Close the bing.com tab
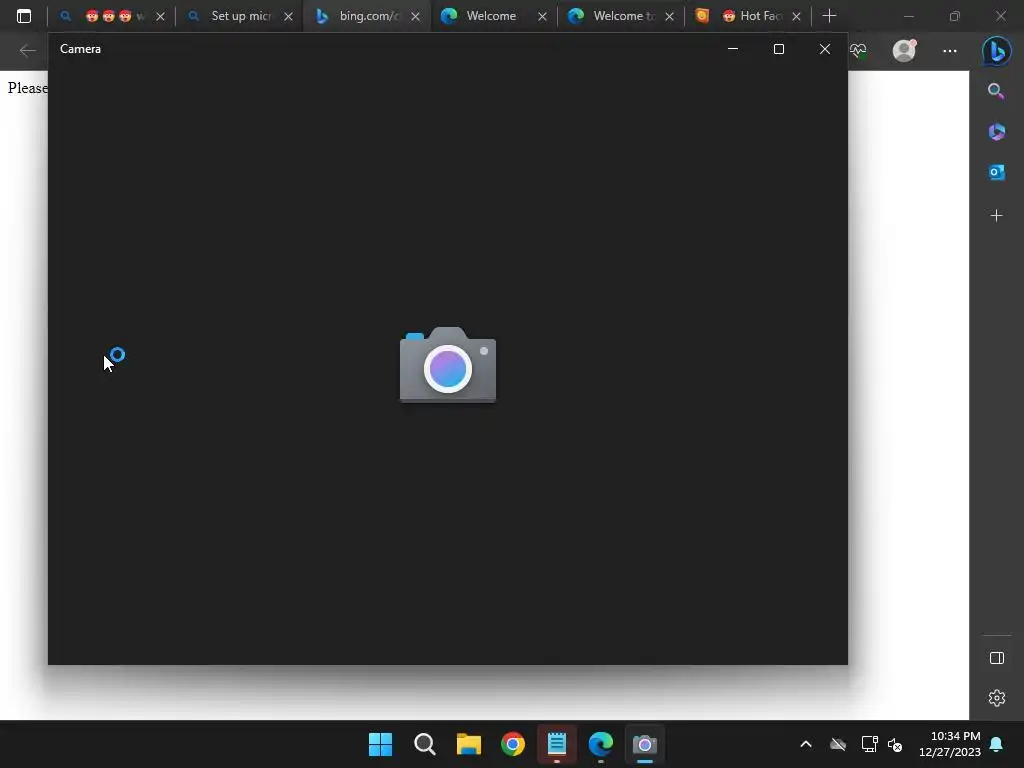Screen dimensions: 1024x768 coord(415,16)
